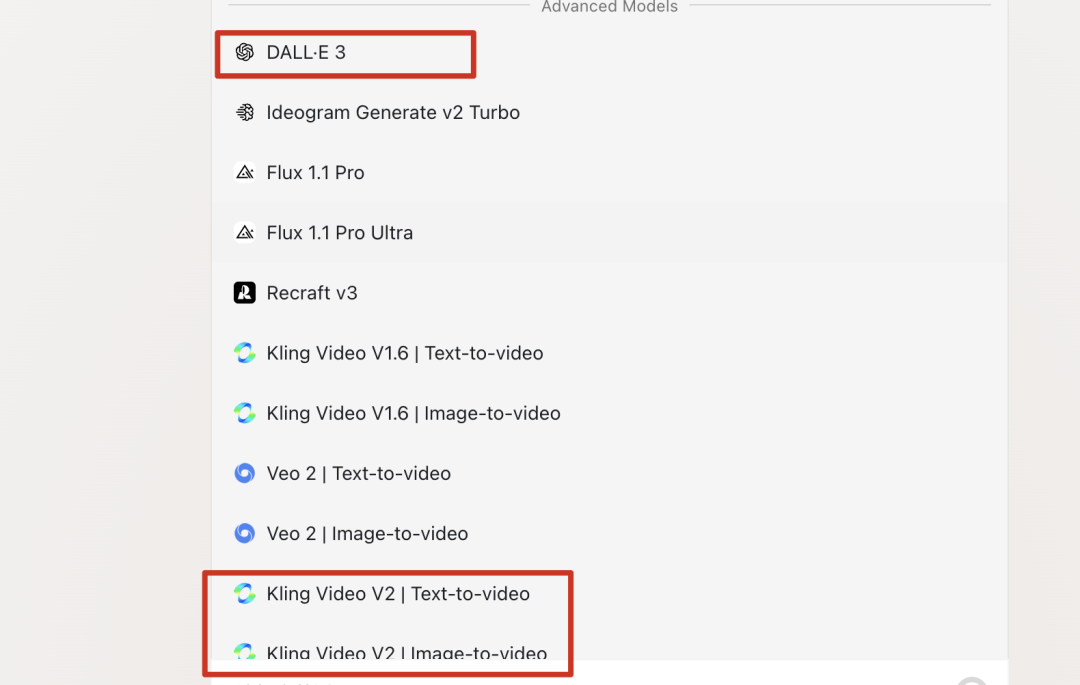Click the Flux 1.1 Pro Ultra triangle icon
The height and width of the screenshot is (685, 1080).
coord(245,233)
